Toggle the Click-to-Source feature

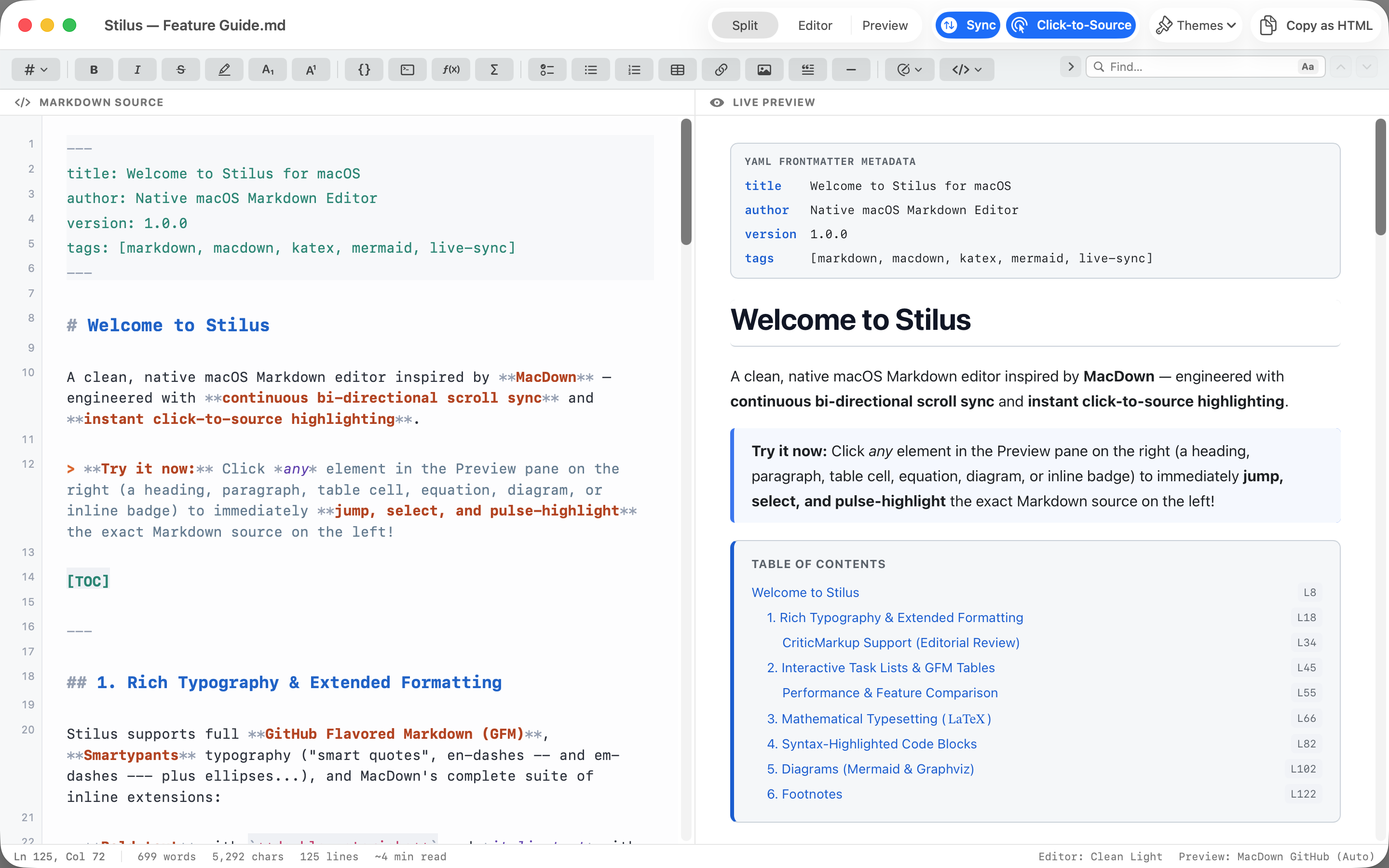tap(1071, 25)
